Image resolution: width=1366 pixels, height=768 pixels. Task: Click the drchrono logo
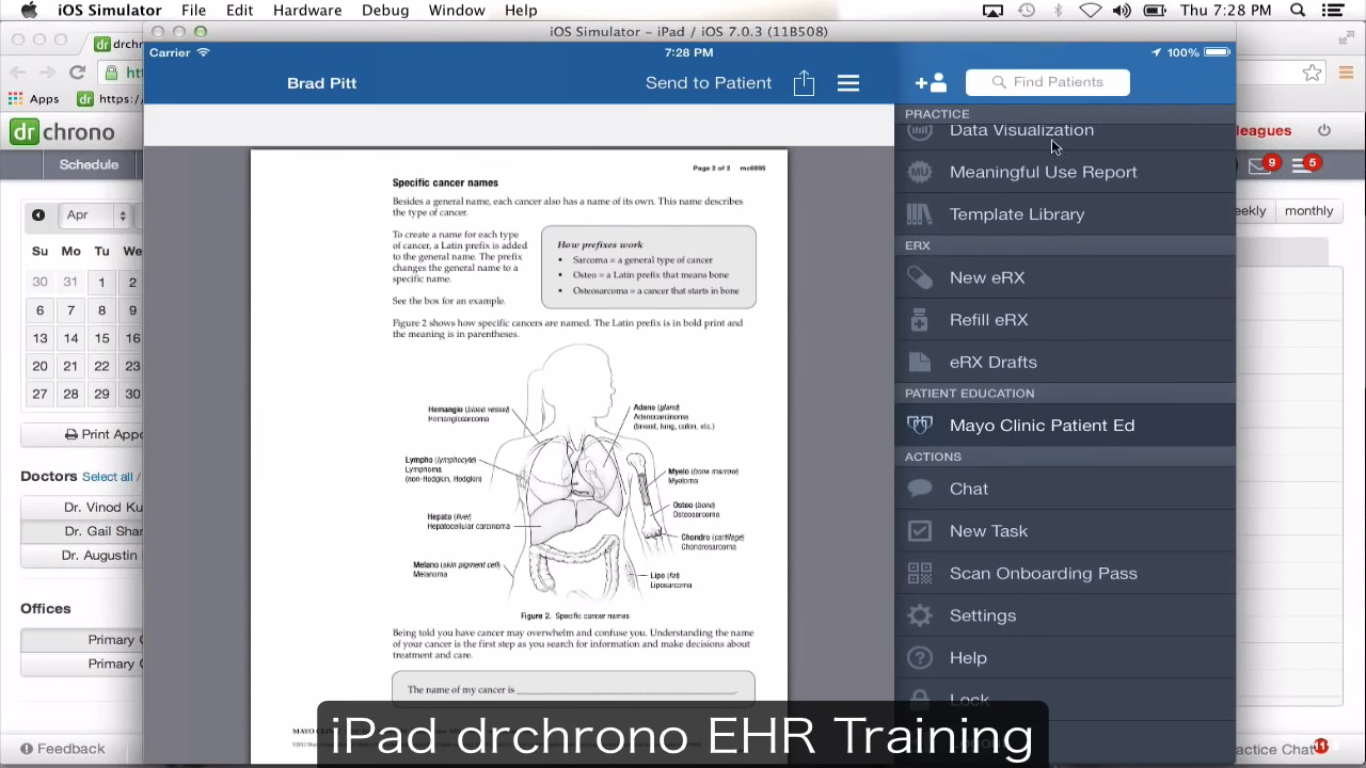point(62,132)
